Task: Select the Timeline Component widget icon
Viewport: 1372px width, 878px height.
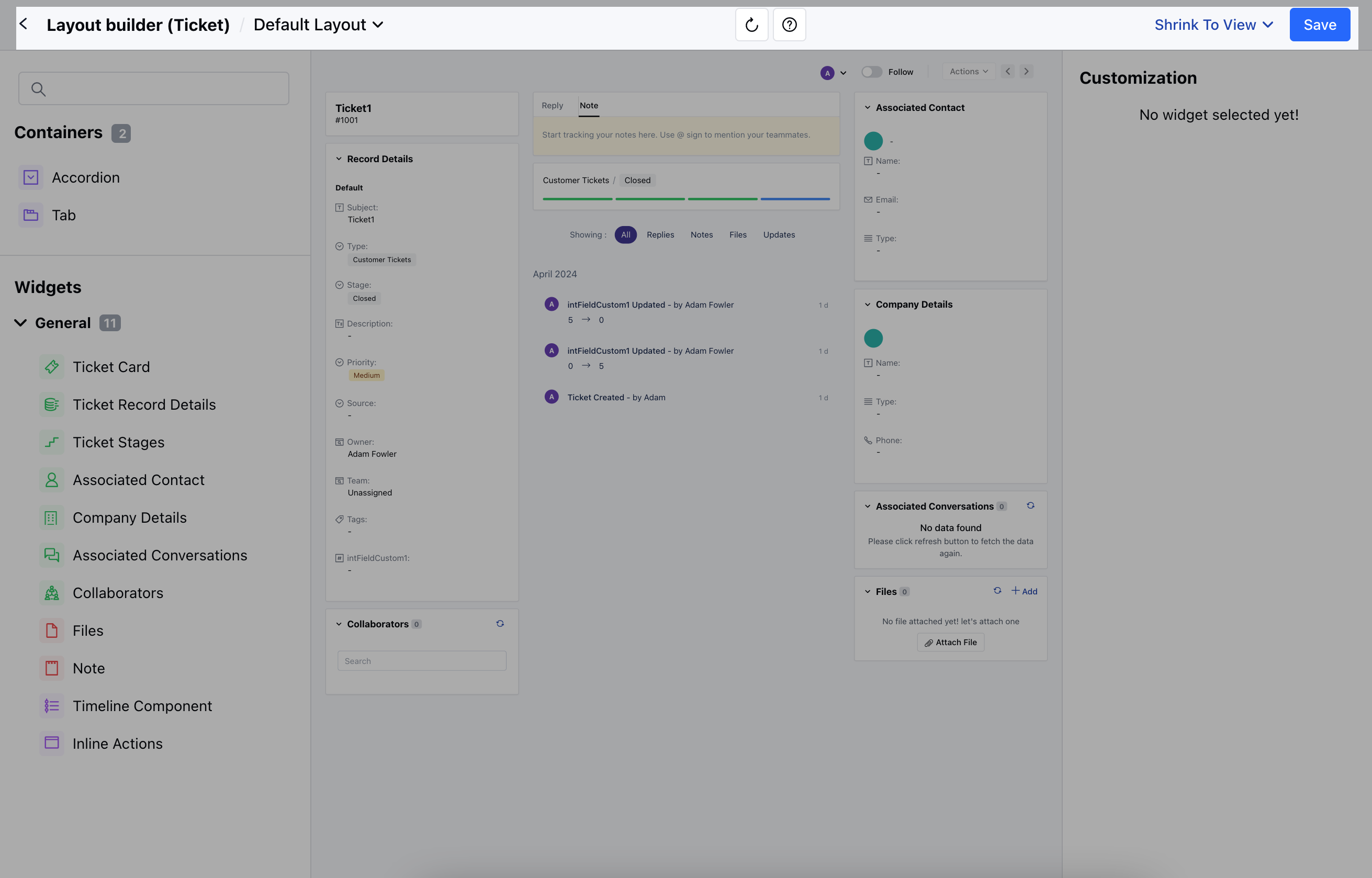Action: pos(51,705)
